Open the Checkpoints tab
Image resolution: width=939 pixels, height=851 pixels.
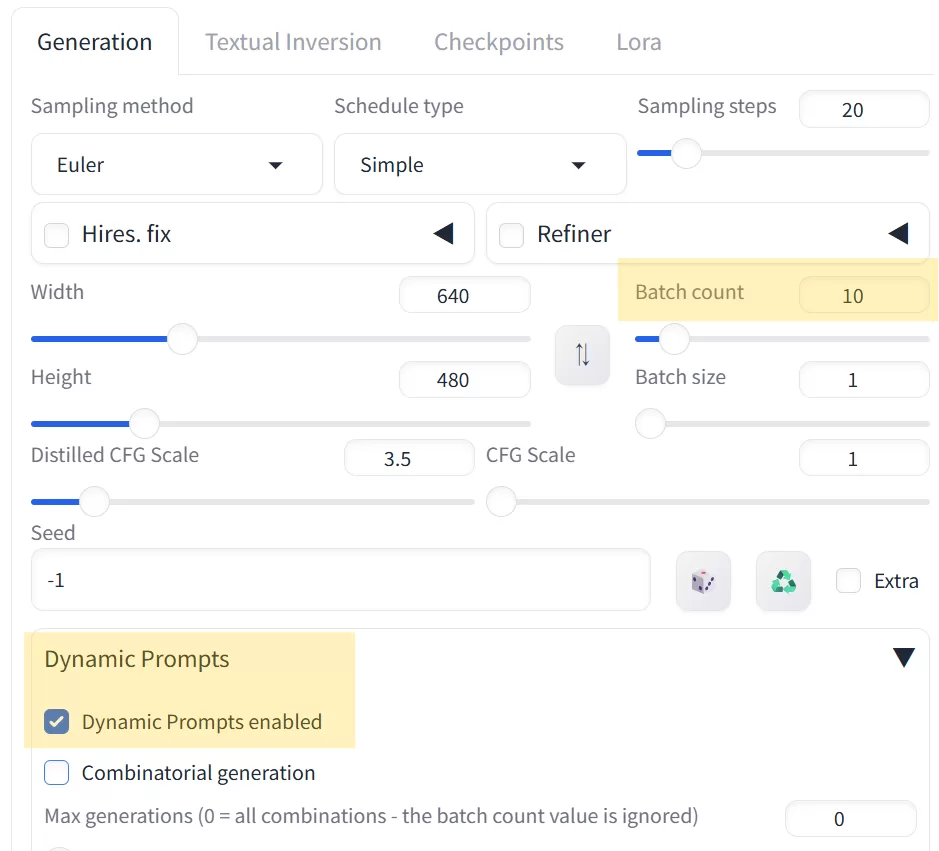tap(498, 41)
